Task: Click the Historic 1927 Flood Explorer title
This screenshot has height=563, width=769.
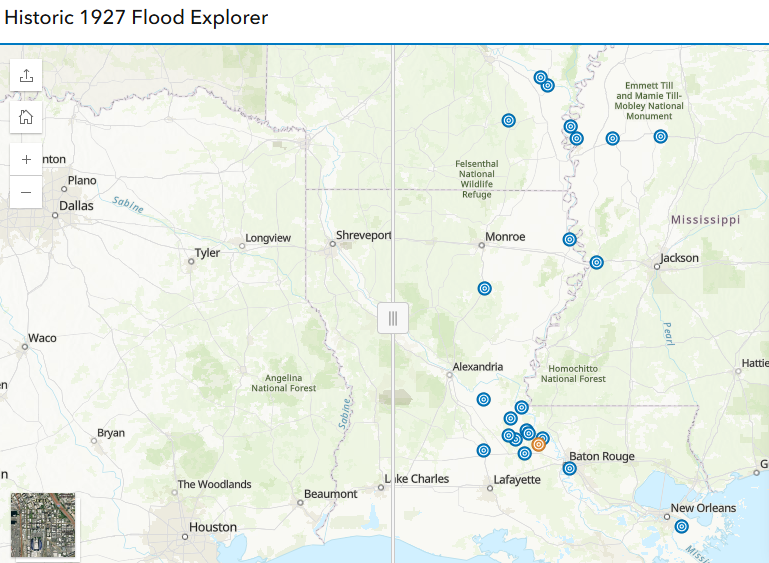Action: 136,18
